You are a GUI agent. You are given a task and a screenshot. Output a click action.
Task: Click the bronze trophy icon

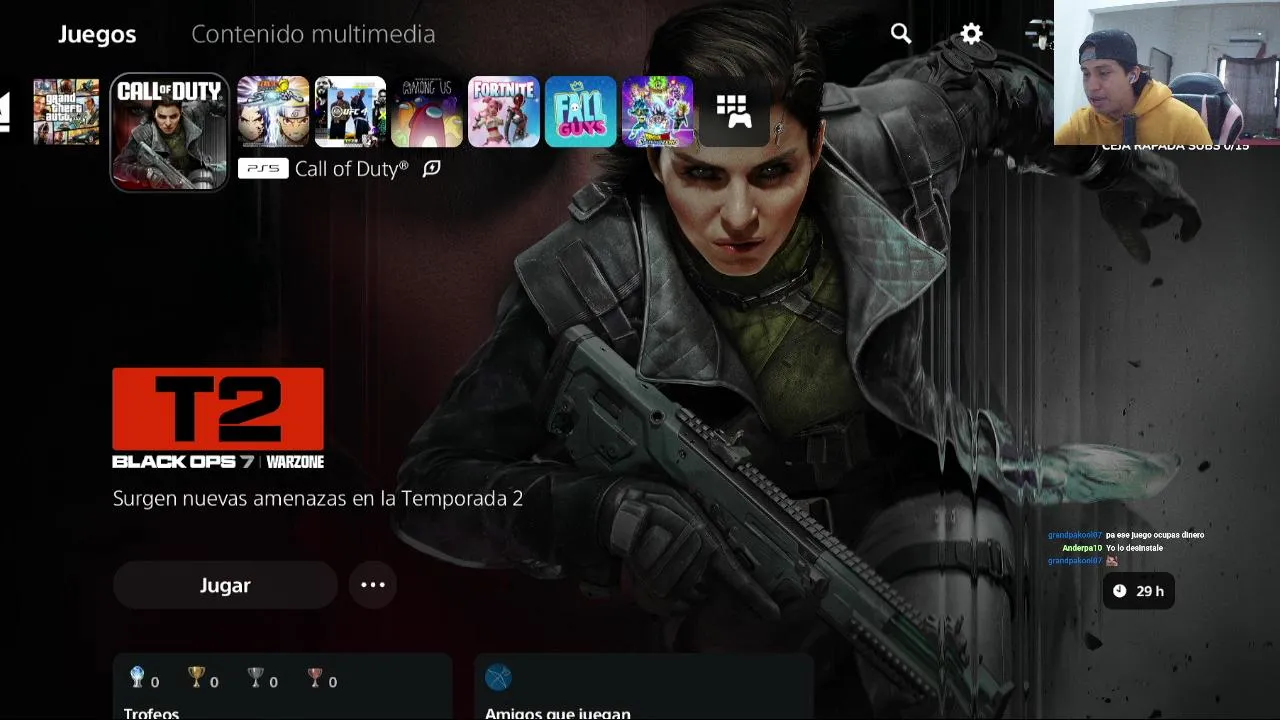(315, 678)
